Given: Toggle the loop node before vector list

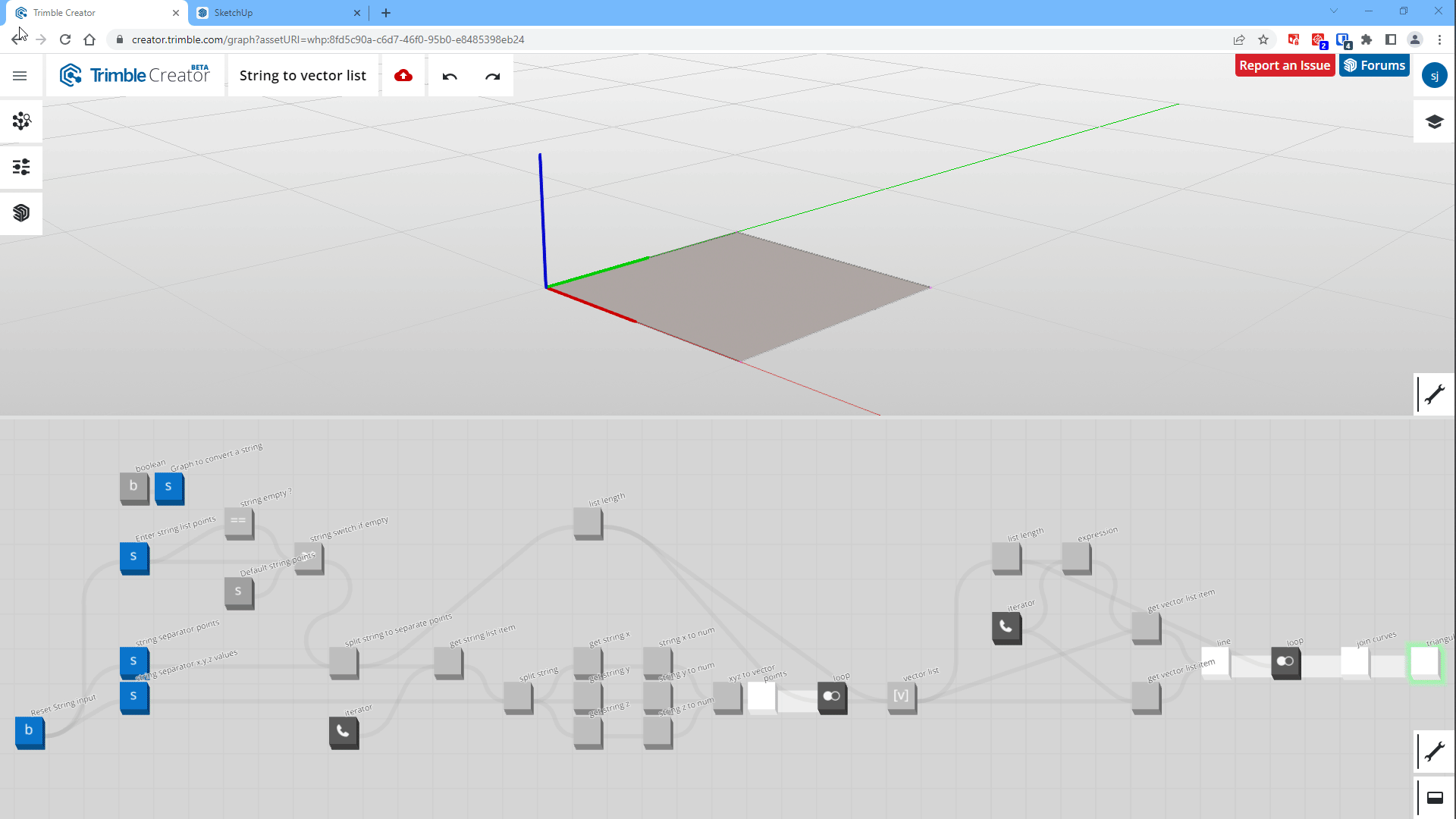Looking at the screenshot, I should pyautogui.click(x=832, y=696).
